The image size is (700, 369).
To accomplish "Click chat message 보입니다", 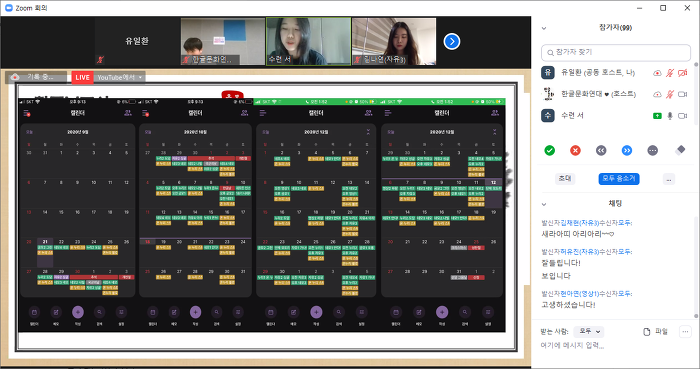I will click(556, 276).
